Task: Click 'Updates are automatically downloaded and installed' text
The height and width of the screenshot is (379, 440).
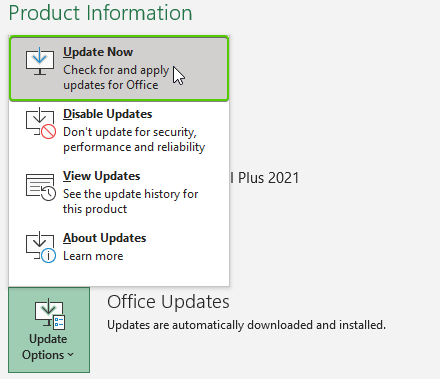Action: 246,325
